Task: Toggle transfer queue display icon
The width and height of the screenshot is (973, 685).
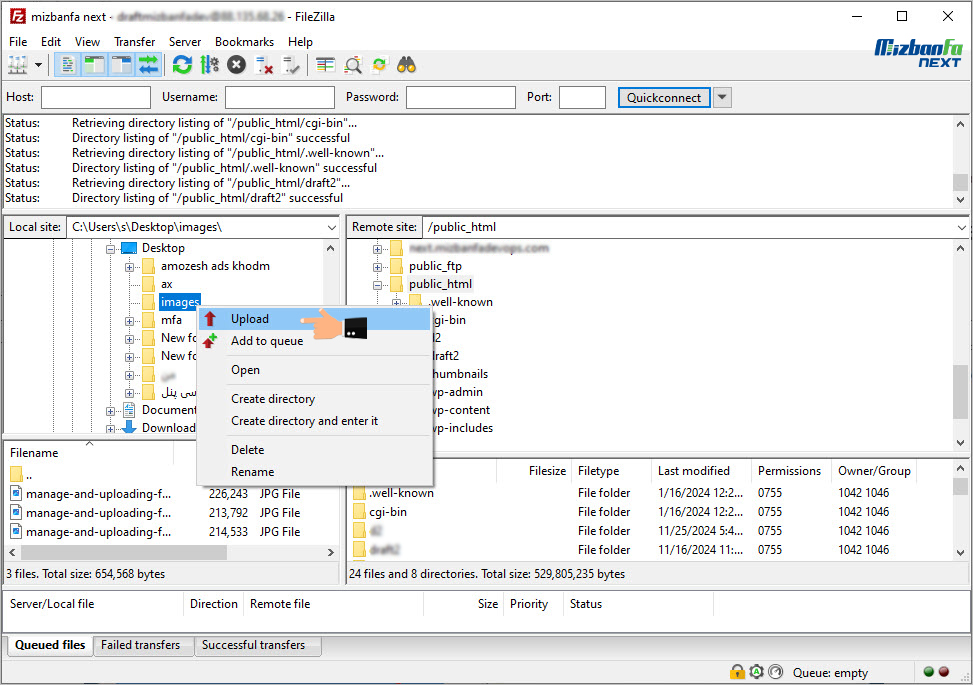Action: point(149,65)
